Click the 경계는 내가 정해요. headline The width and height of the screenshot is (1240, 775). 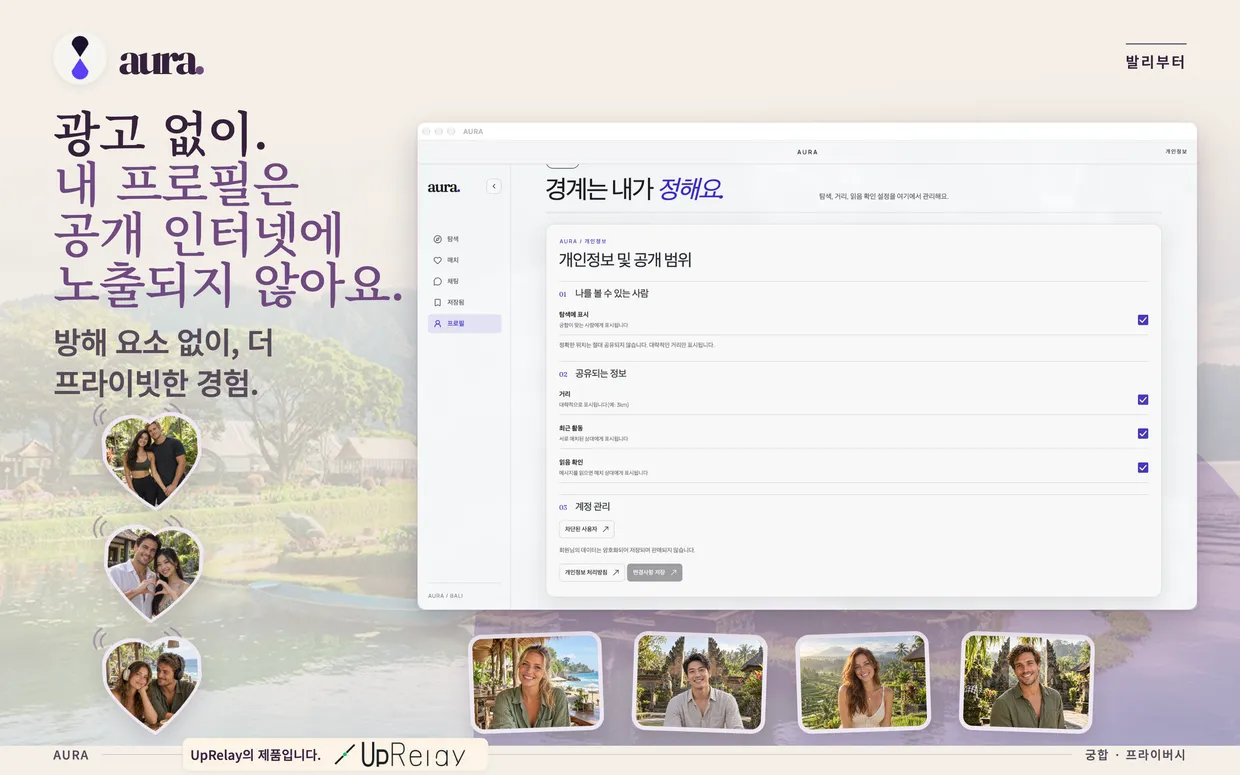click(634, 188)
